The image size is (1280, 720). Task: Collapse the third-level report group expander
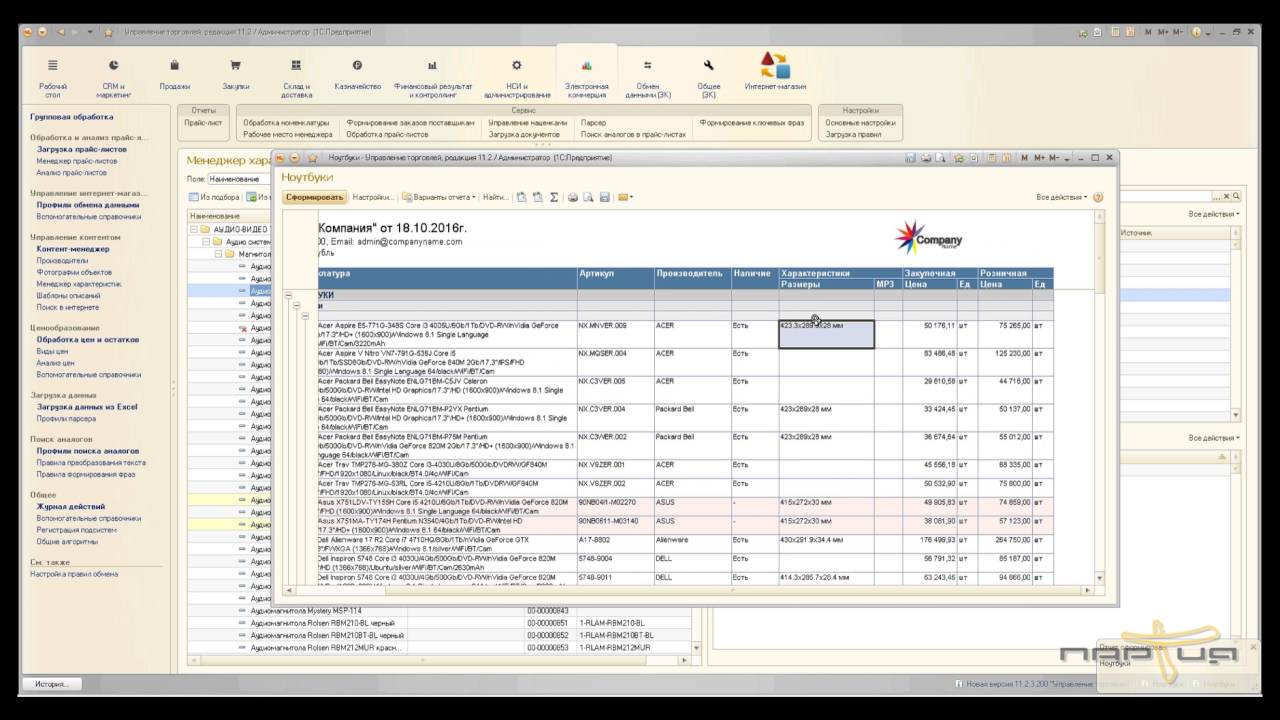pyautogui.click(x=307, y=316)
